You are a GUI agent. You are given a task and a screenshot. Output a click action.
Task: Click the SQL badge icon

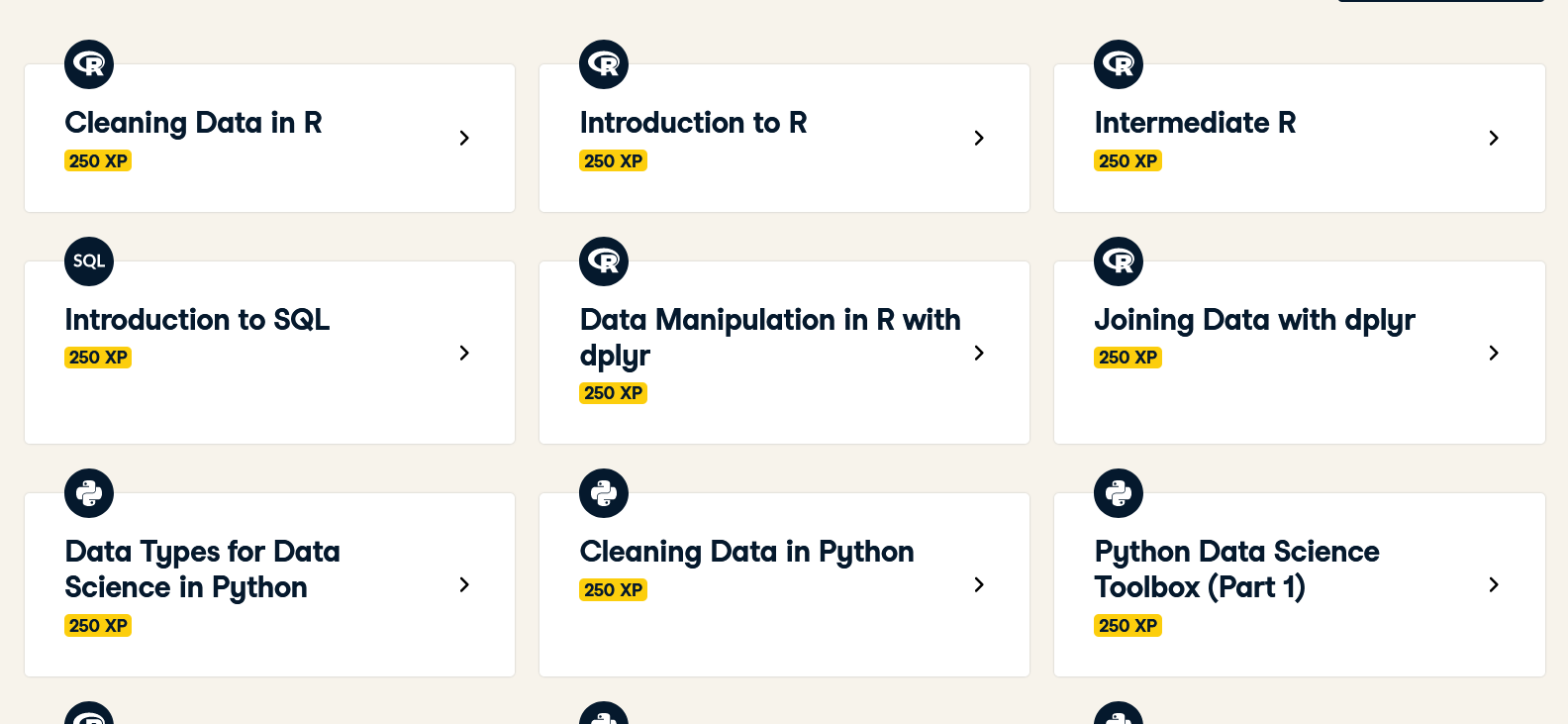tap(89, 261)
